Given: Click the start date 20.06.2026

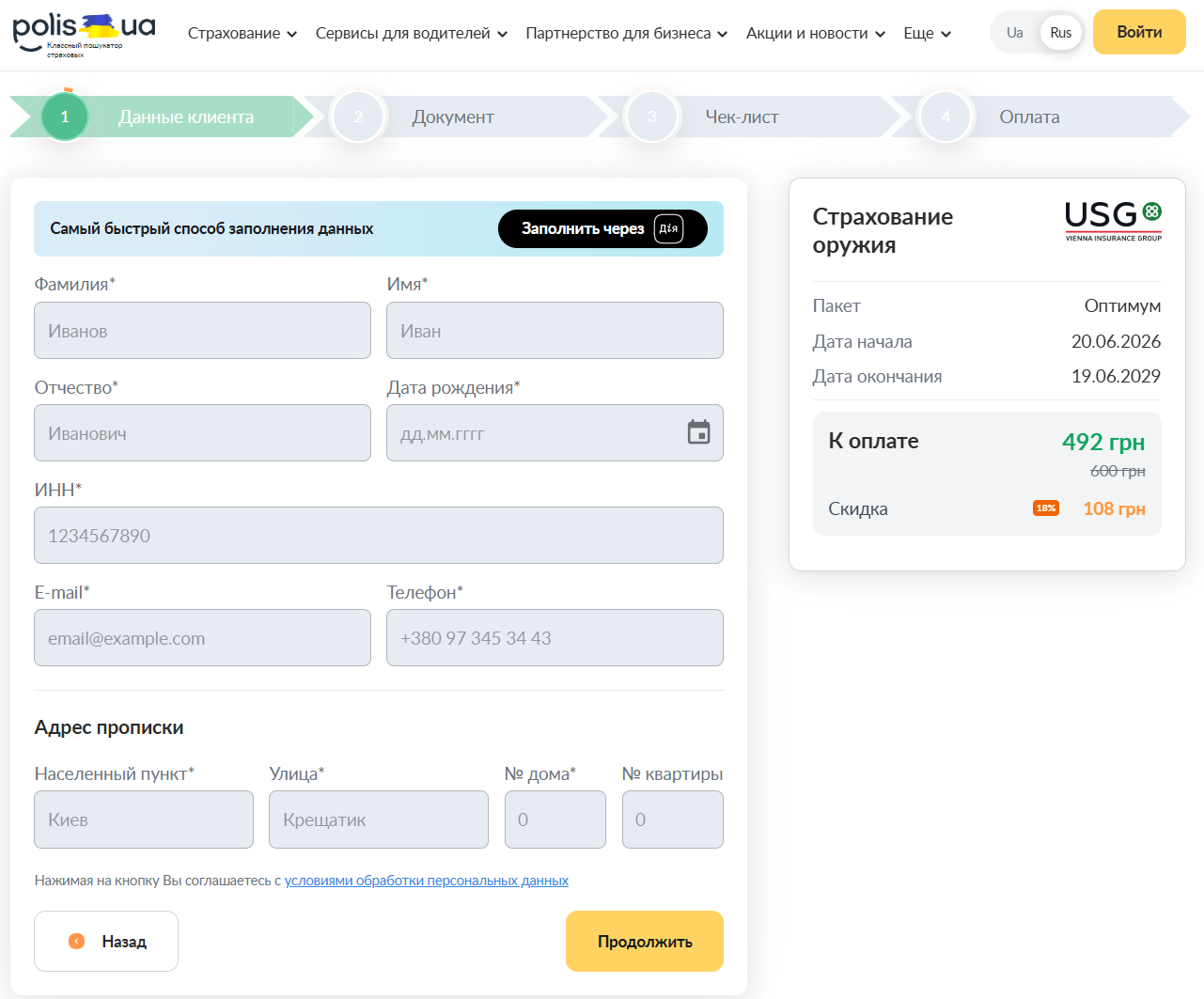Looking at the screenshot, I should click(1116, 341).
